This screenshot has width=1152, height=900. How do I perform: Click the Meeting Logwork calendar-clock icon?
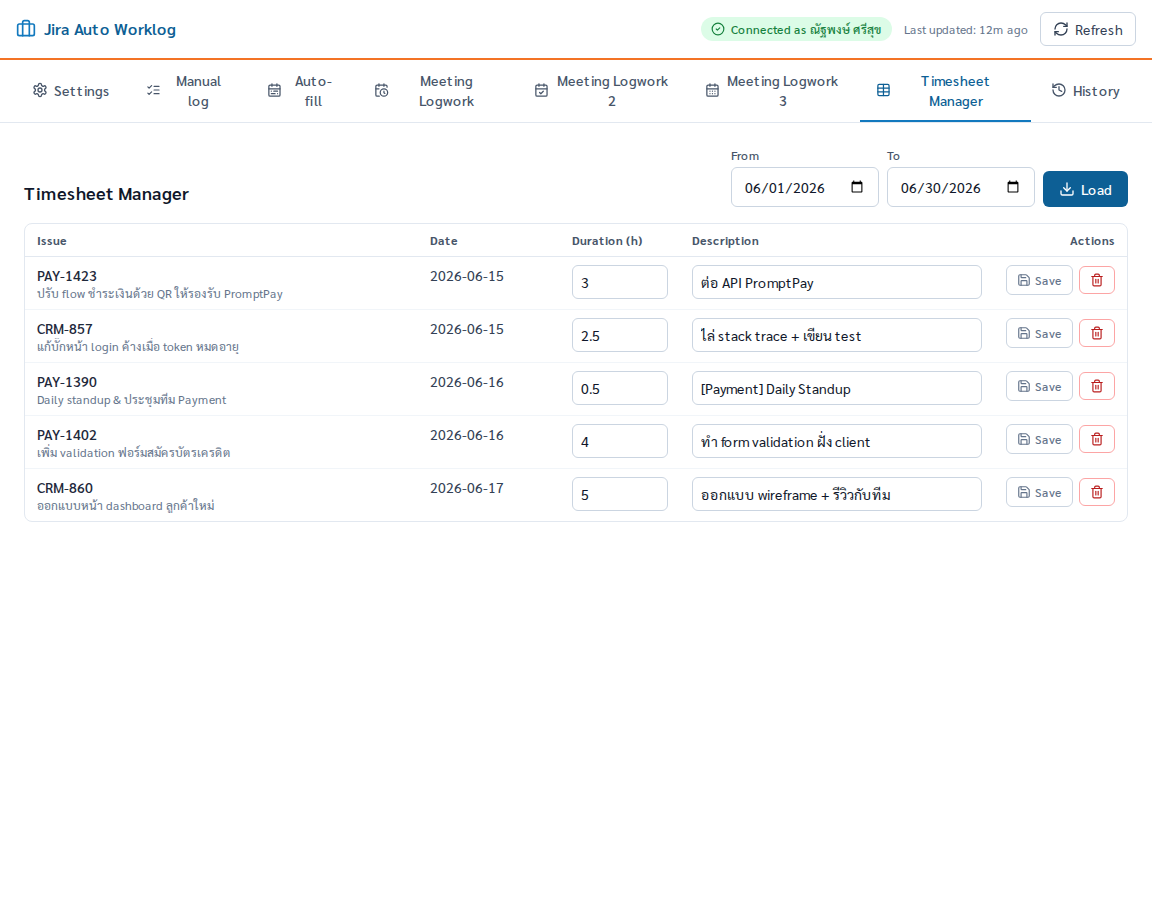pos(381,90)
